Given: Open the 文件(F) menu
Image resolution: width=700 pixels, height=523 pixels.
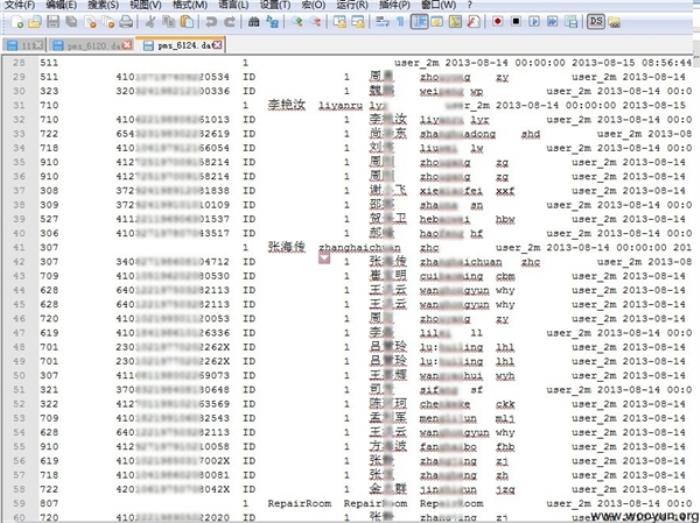Looking at the screenshot, I should (x=20, y=5).
